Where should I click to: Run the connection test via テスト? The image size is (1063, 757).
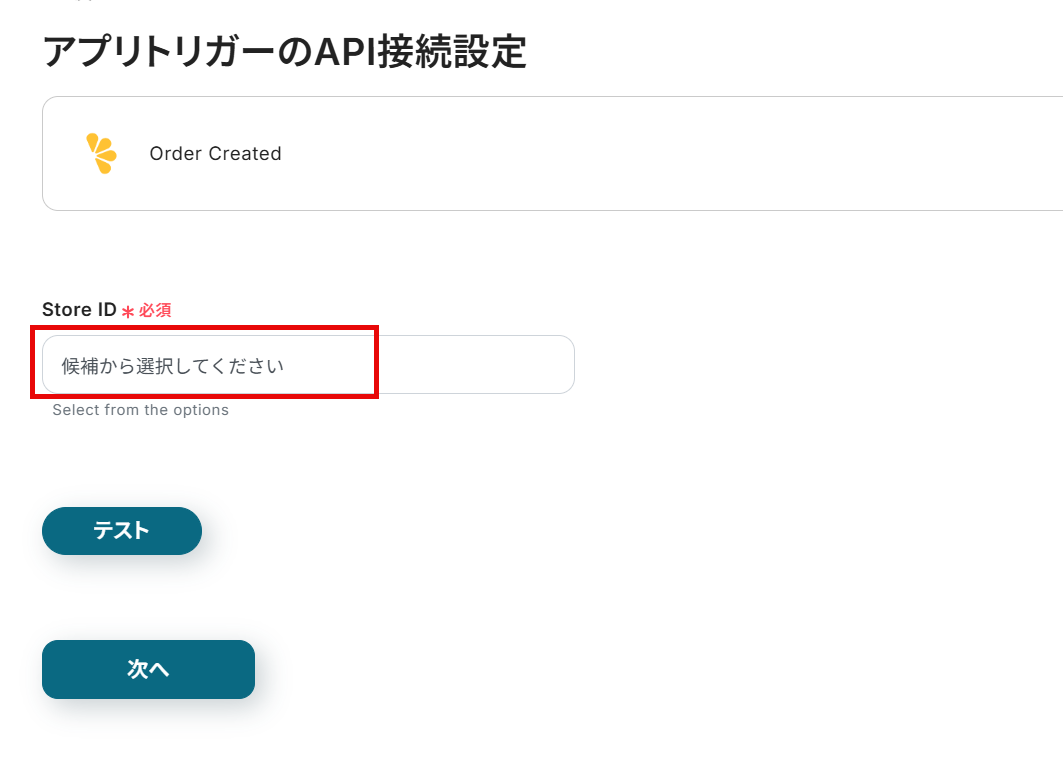121,531
